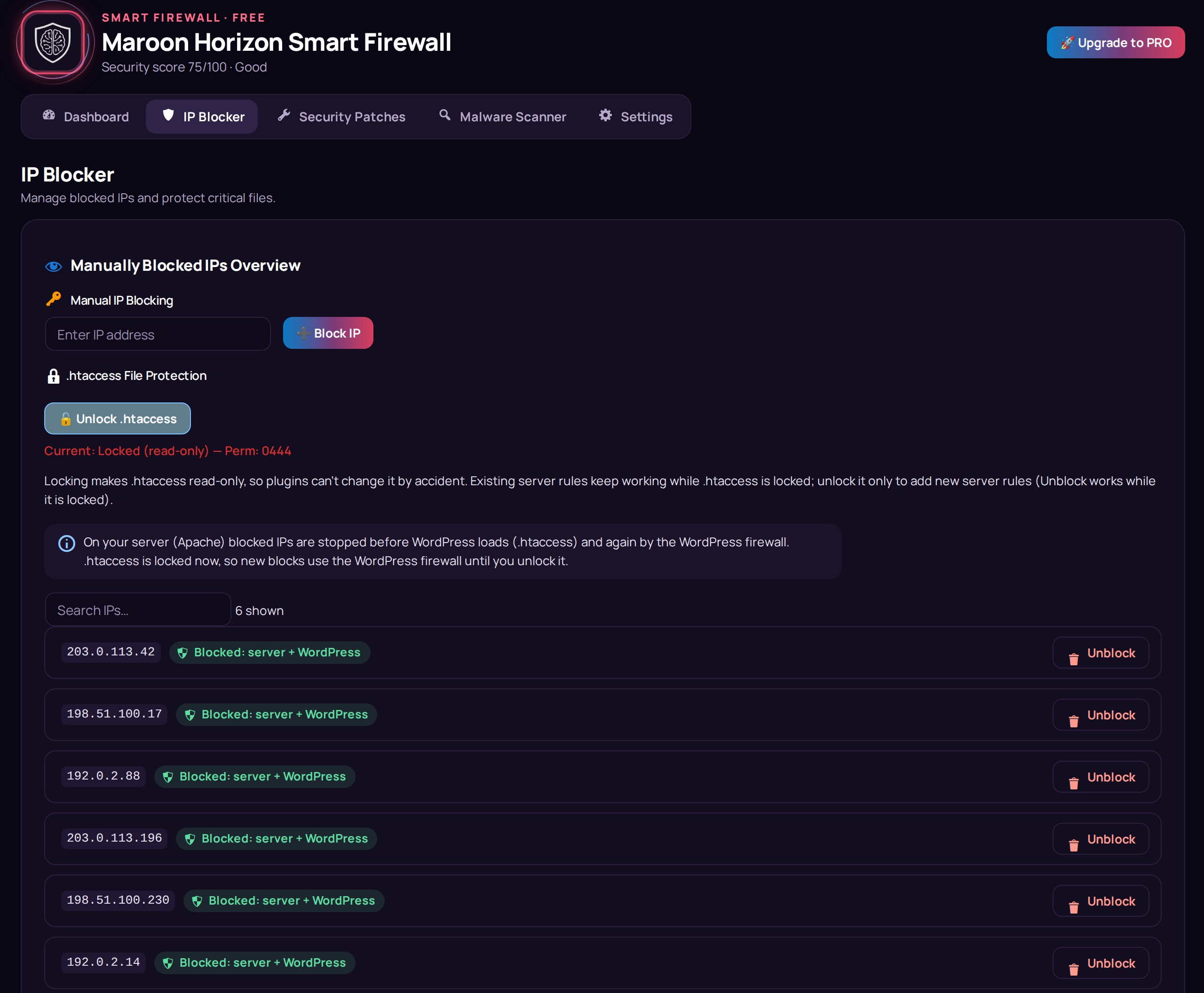The height and width of the screenshot is (993, 1204).
Task: Click the 192.0.2.14 IP address text
Action: pyautogui.click(x=103, y=962)
